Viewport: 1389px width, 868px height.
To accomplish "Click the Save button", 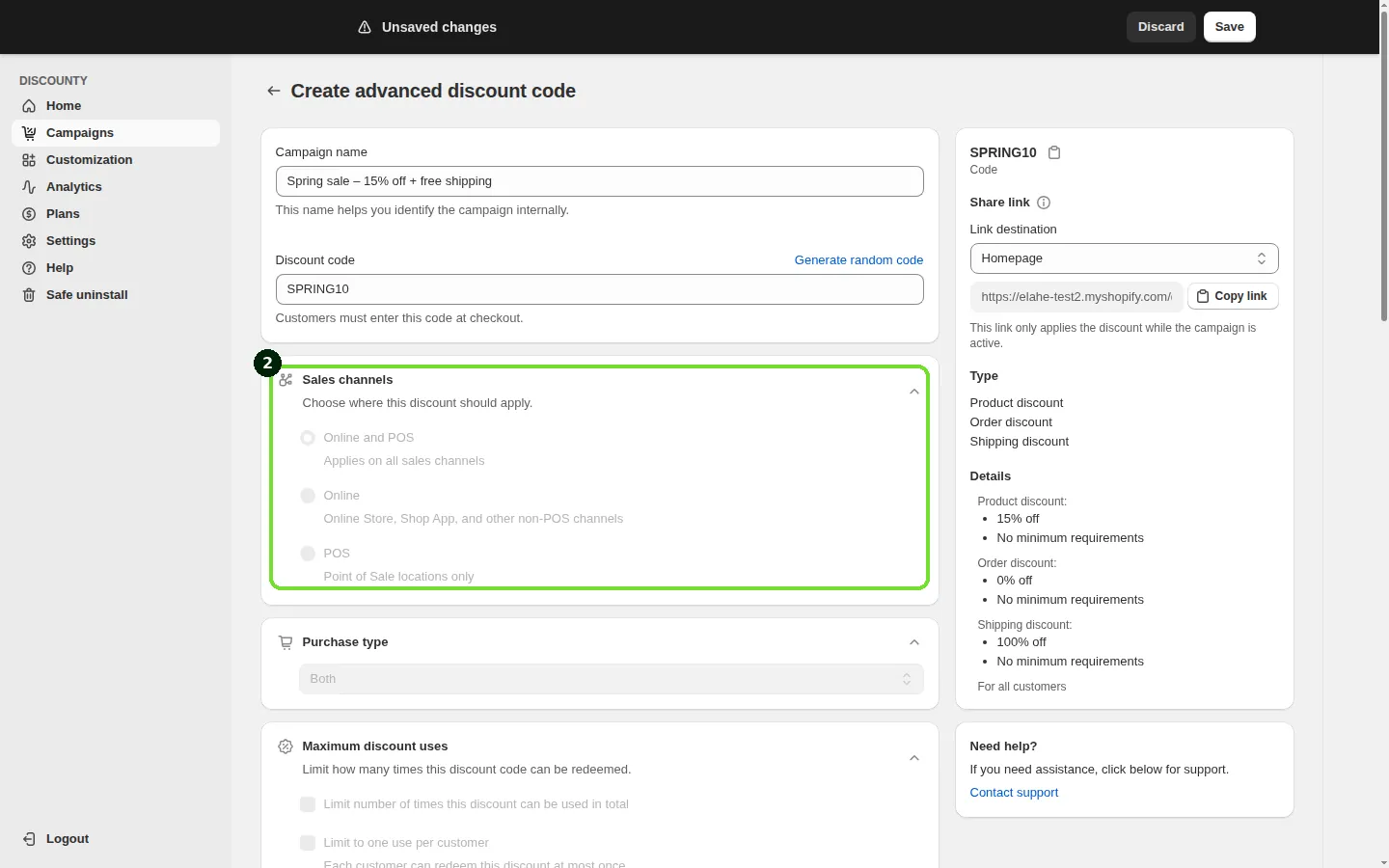I will click(x=1230, y=27).
